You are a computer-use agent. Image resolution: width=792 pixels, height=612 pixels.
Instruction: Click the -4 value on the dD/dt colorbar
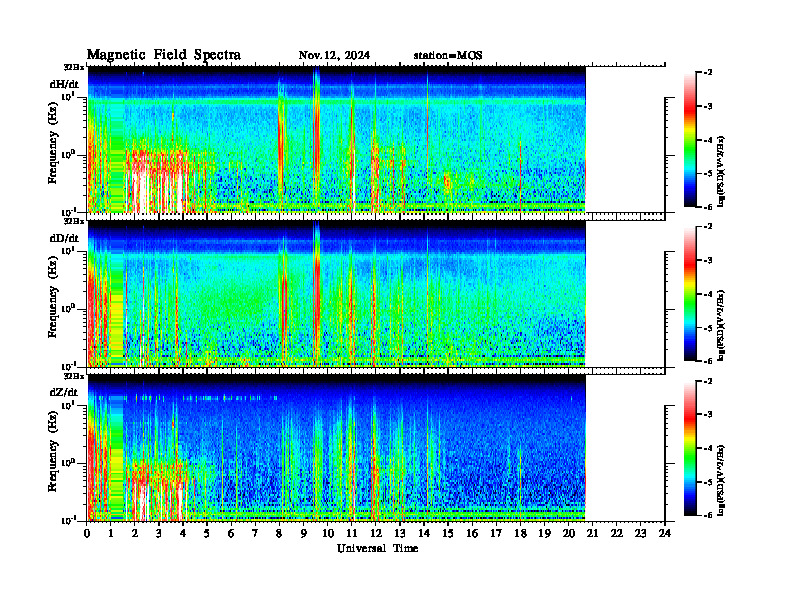708,294
